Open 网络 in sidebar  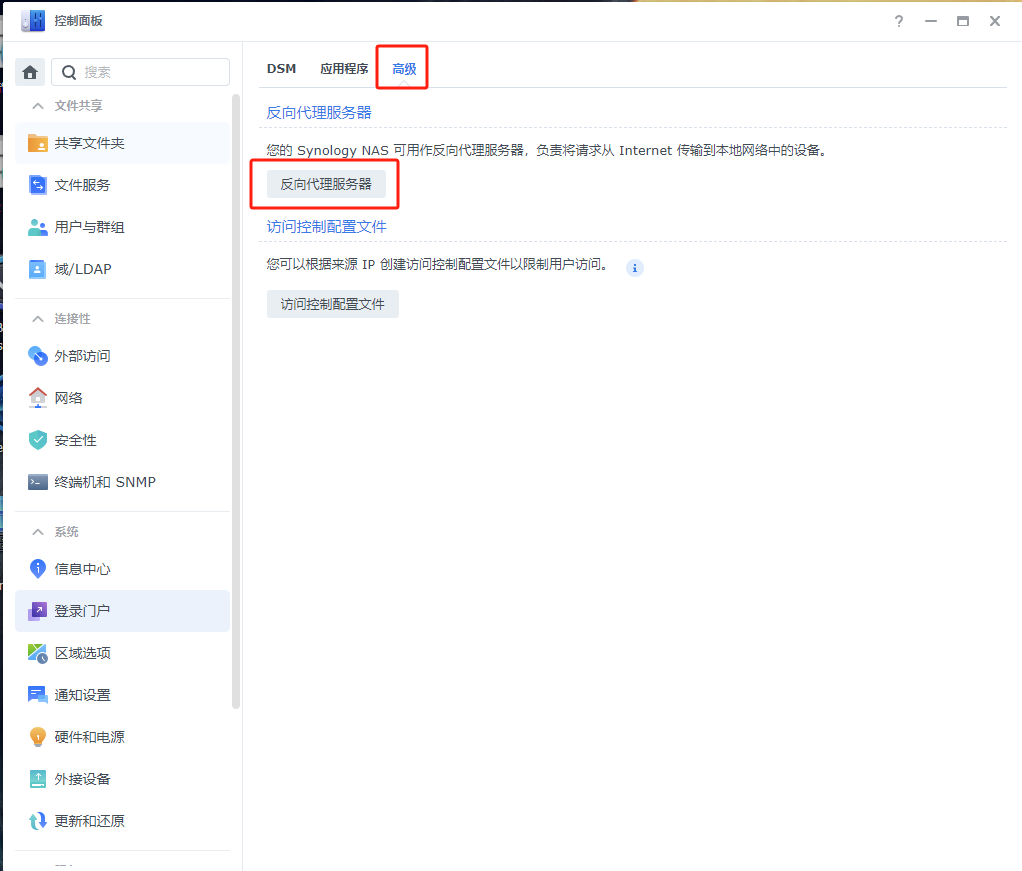point(123,398)
